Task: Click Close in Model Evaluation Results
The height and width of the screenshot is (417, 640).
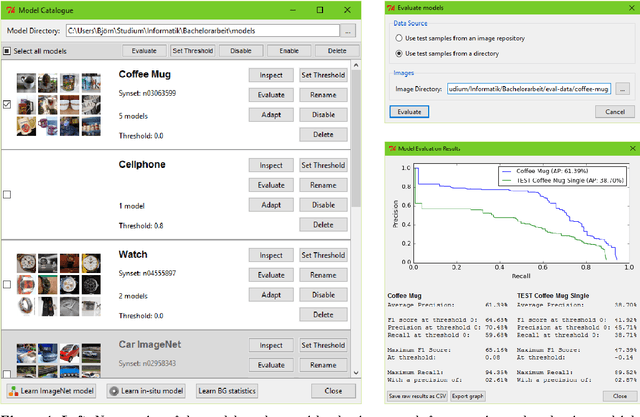Action: (620, 396)
